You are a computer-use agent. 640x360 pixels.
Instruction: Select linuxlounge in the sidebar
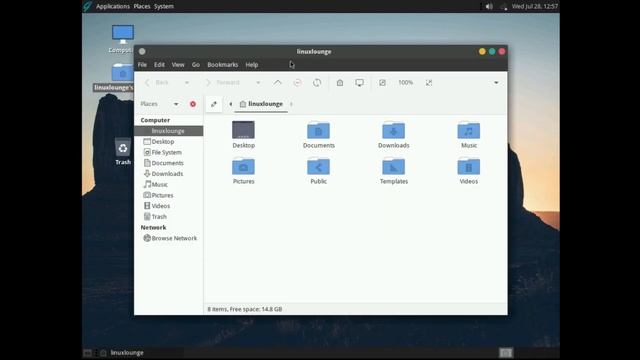pyautogui.click(x=169, y=131)
